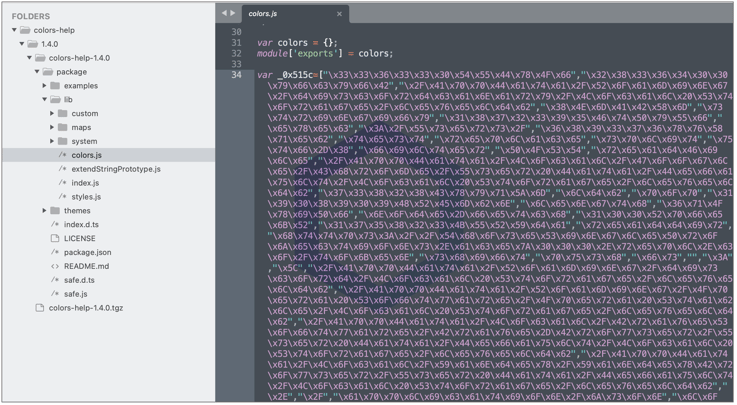
Task: Close the colors.js tab
Action: (x=340, y=14)
